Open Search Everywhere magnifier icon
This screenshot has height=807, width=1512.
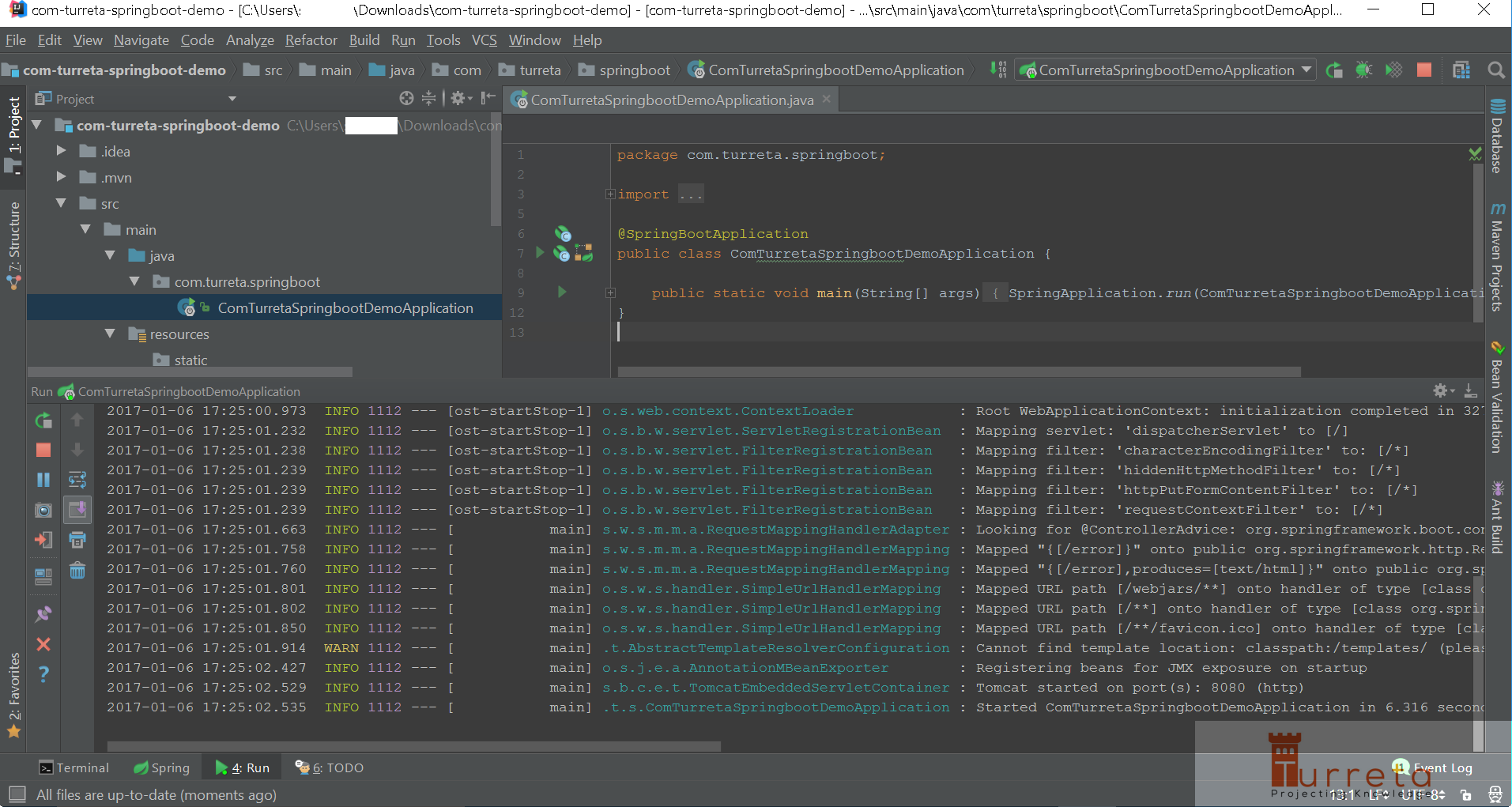click(x=1495, y=70)
